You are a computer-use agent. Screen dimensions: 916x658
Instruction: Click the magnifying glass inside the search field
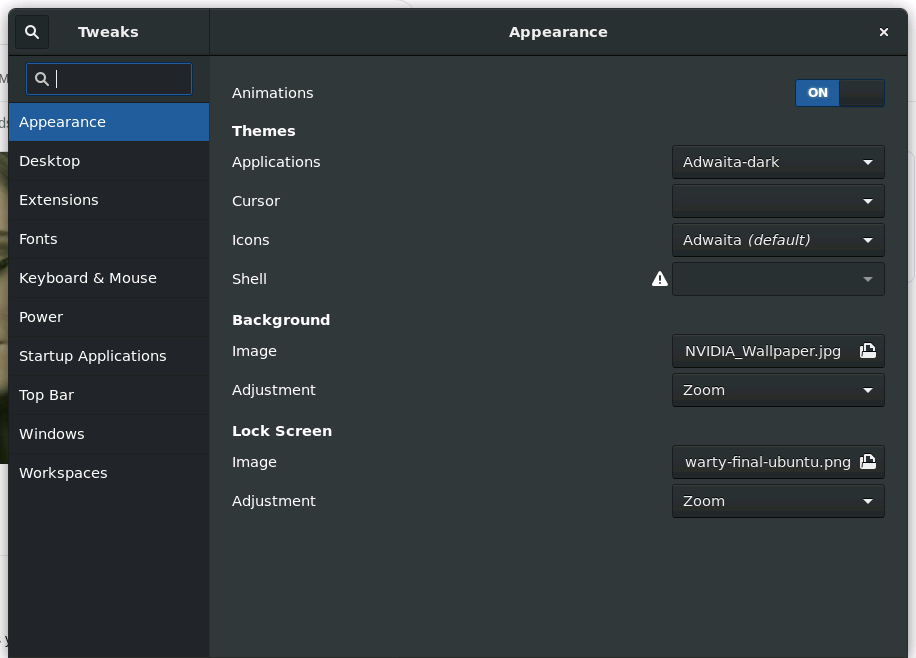tap(41, 78)
